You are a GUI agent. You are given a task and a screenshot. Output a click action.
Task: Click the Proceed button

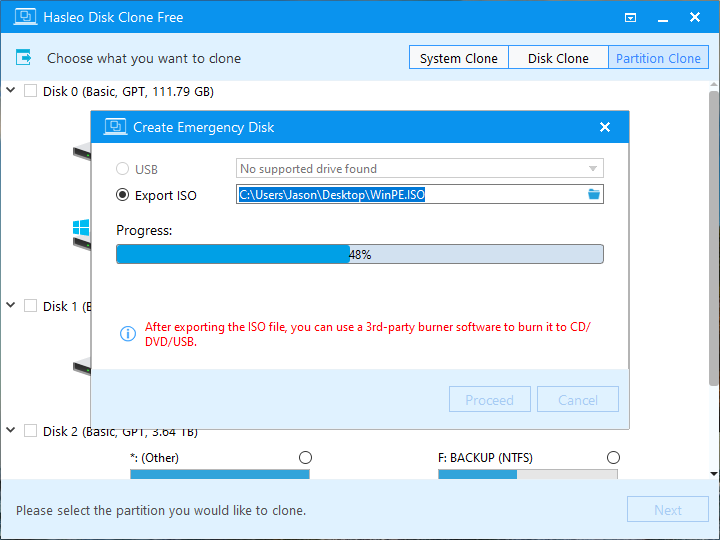coord(489,399)
